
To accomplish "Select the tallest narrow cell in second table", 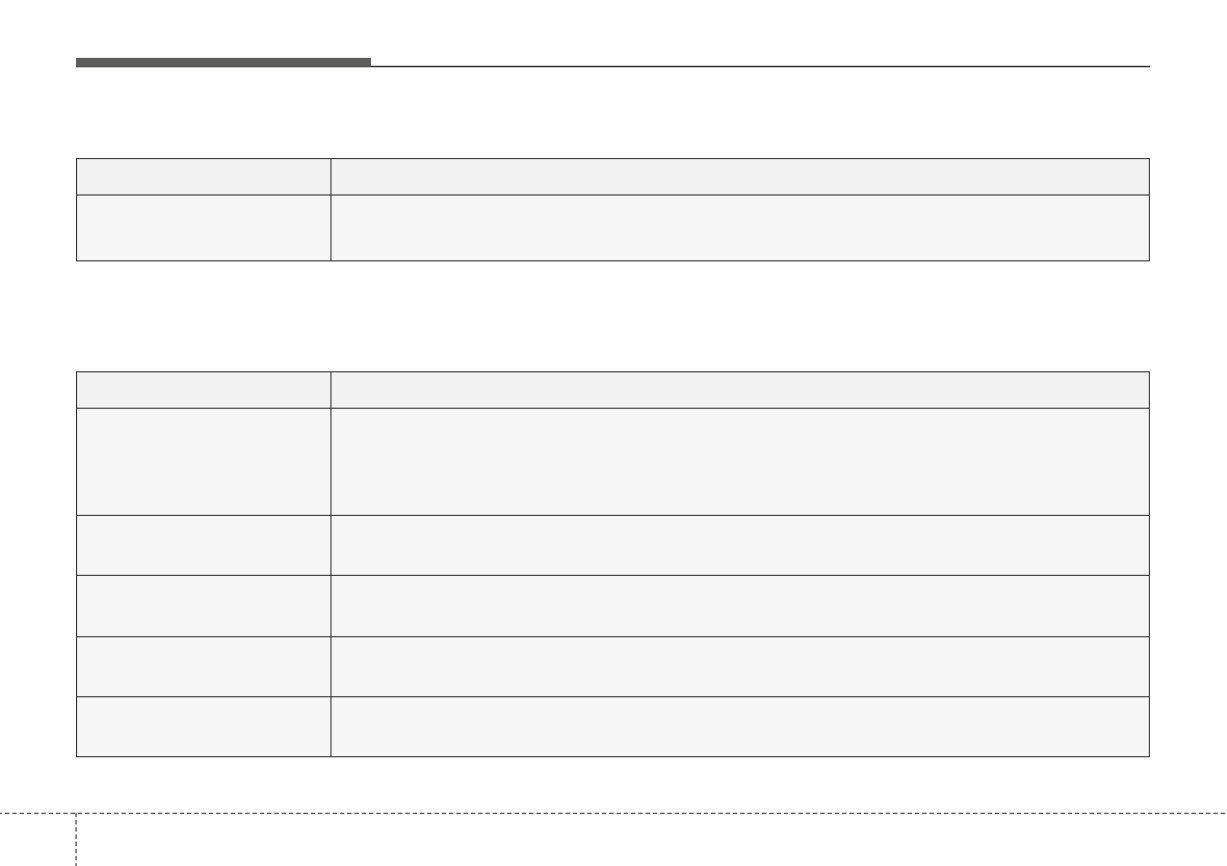I will click(203, 461).
